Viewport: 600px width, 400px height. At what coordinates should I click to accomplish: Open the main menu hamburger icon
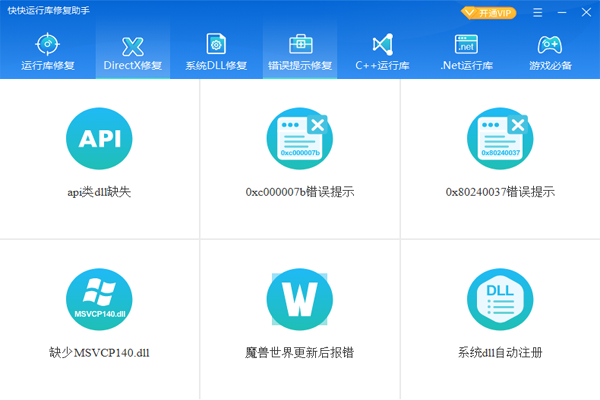(x=538, y=13)
